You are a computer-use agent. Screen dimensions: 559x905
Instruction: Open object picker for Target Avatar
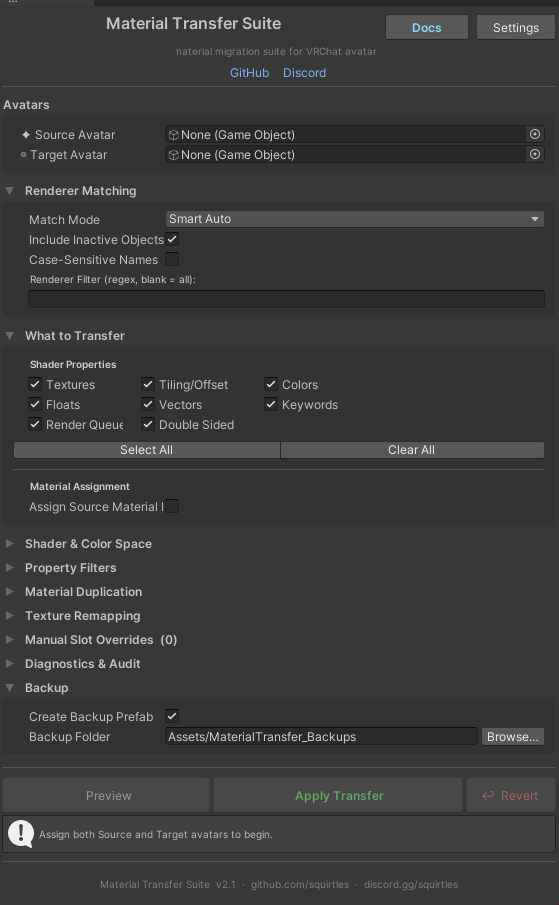pos(535,154)
